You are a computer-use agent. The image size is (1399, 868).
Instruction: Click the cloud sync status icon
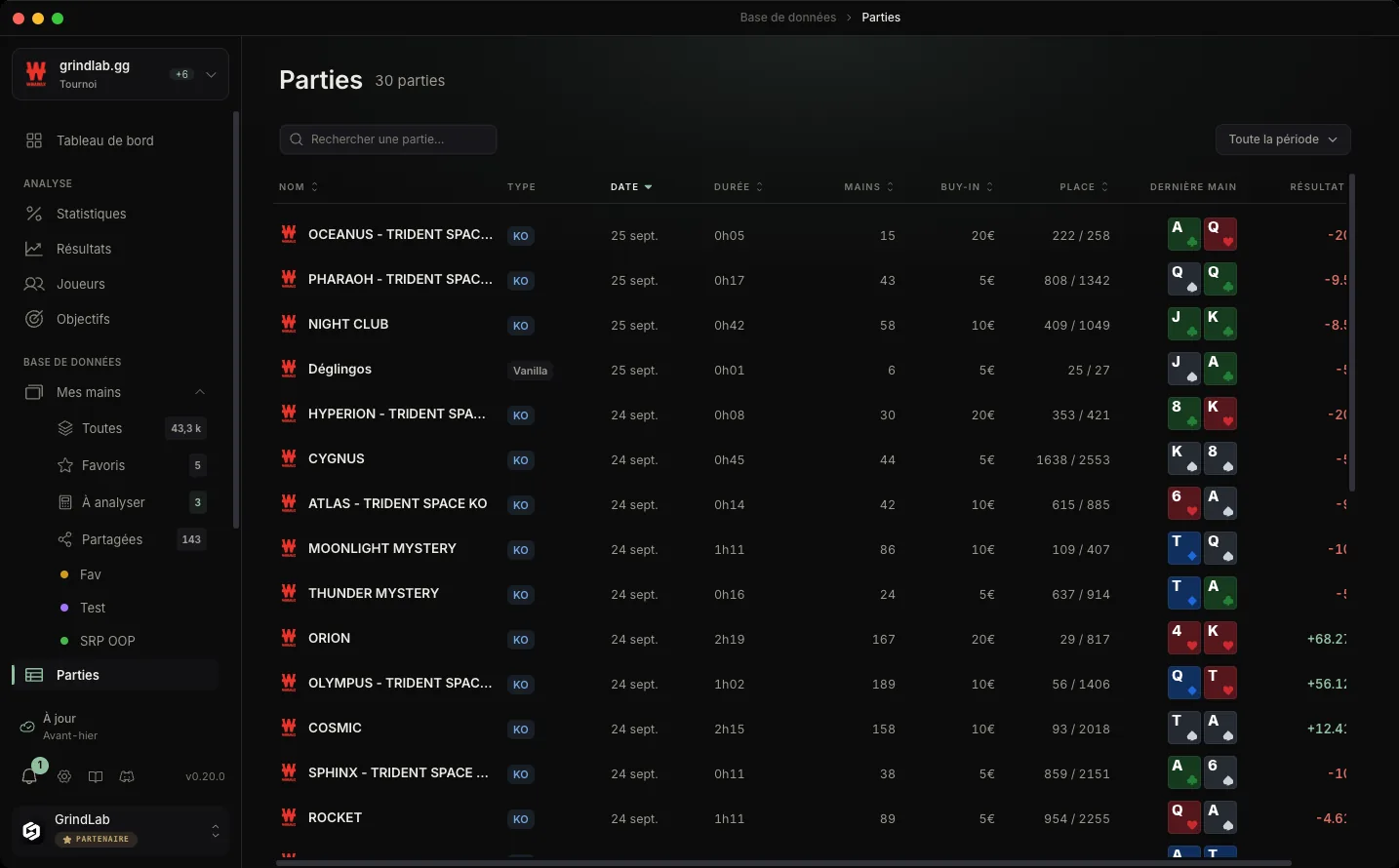(27, 727)
